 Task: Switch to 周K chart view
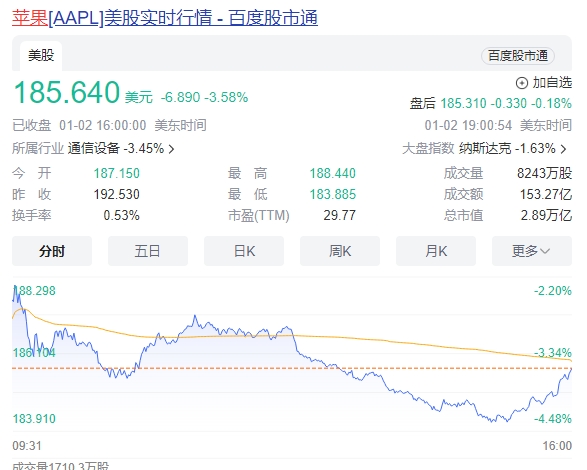tap(340, 251)
